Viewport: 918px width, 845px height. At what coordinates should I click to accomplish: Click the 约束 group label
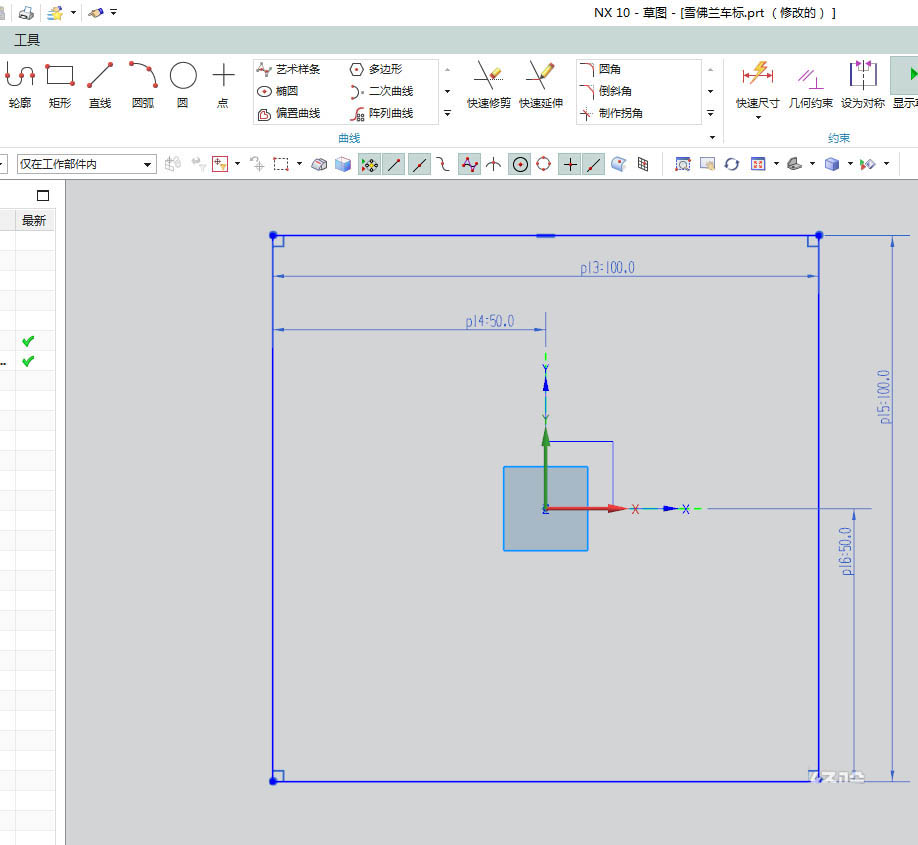point(838,138)
